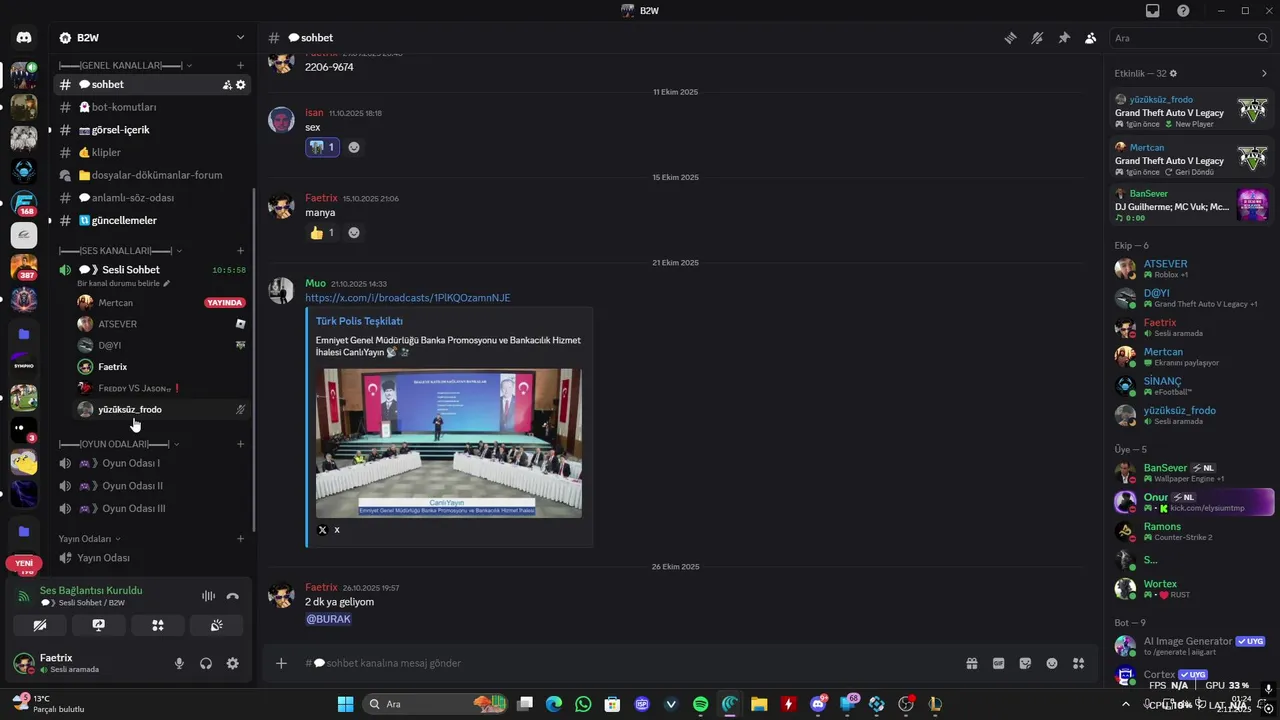Open güncellemeler channel
This screenshot has width=1280, height=720.
[152, 221]
